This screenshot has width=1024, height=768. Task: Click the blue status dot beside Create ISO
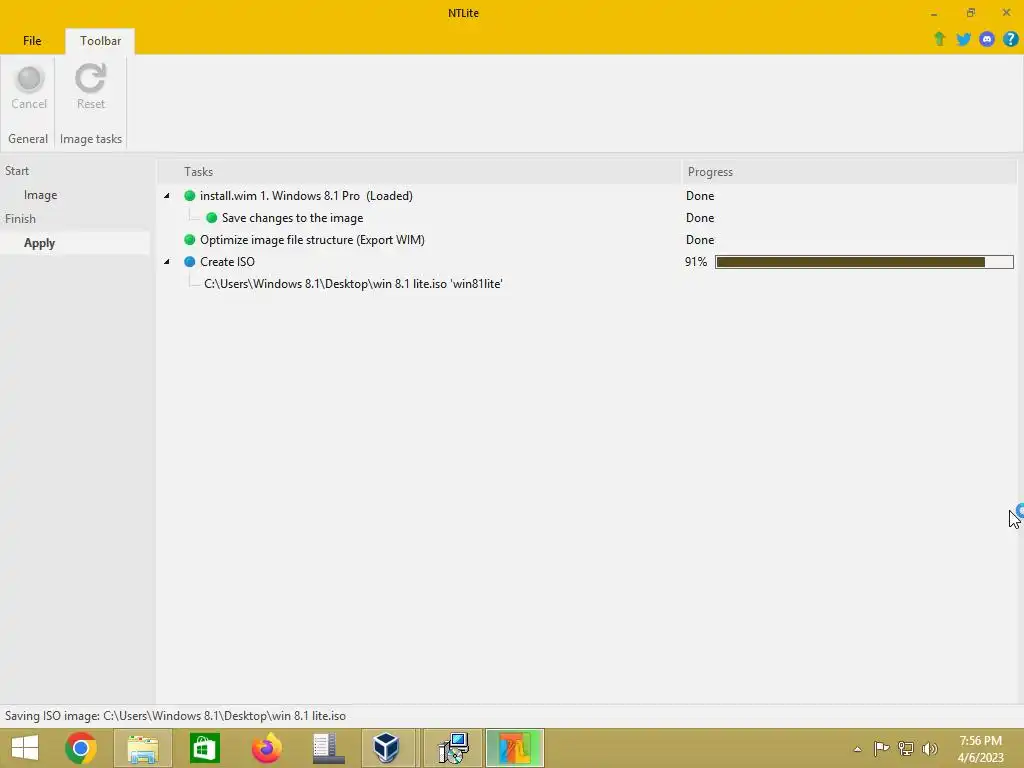coord(189,262)
